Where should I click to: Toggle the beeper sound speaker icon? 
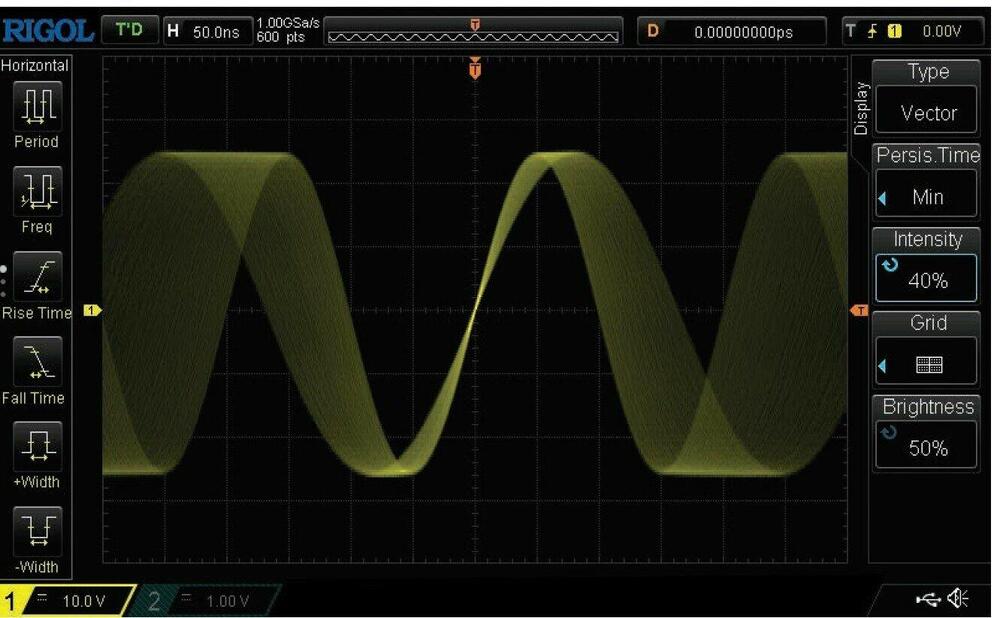tap(959, 599)
